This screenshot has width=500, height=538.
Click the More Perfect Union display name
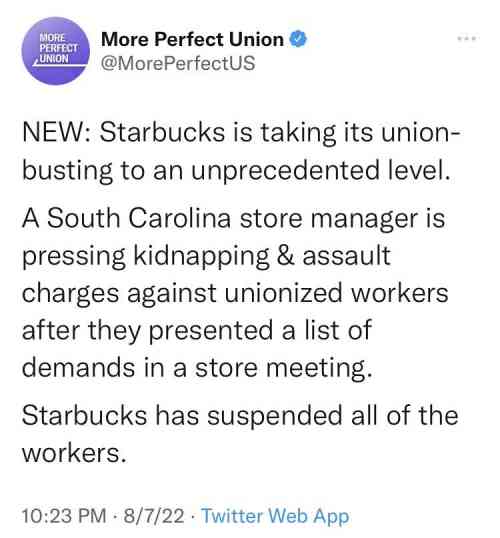click(192, 39)
